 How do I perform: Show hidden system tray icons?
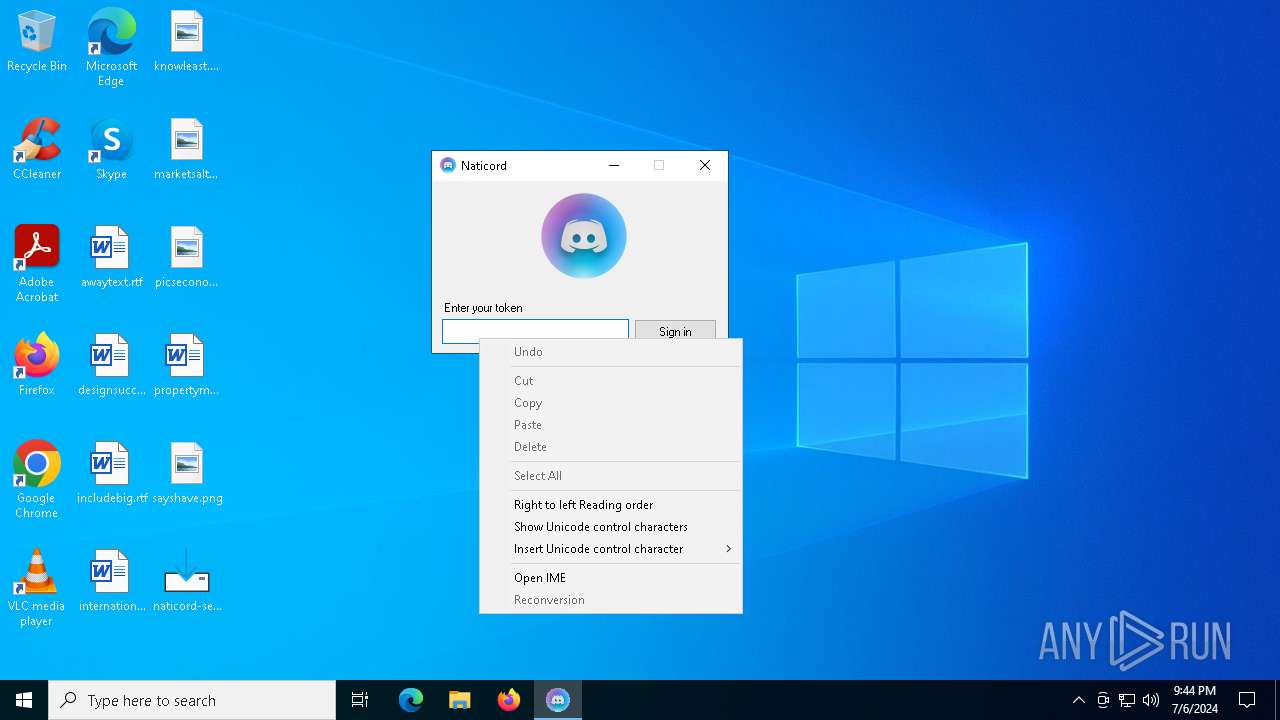(1078, 700)
